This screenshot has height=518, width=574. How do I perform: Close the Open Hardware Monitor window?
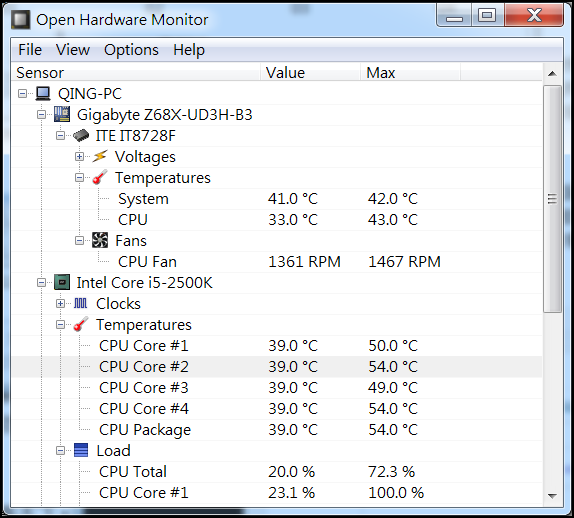[x=534, y=16]
